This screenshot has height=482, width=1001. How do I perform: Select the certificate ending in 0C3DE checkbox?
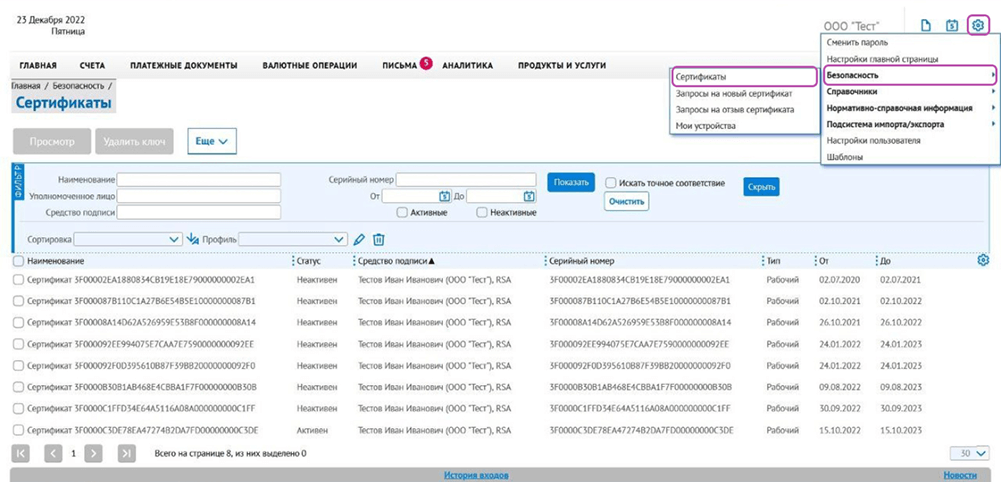(x=18, y=430)
